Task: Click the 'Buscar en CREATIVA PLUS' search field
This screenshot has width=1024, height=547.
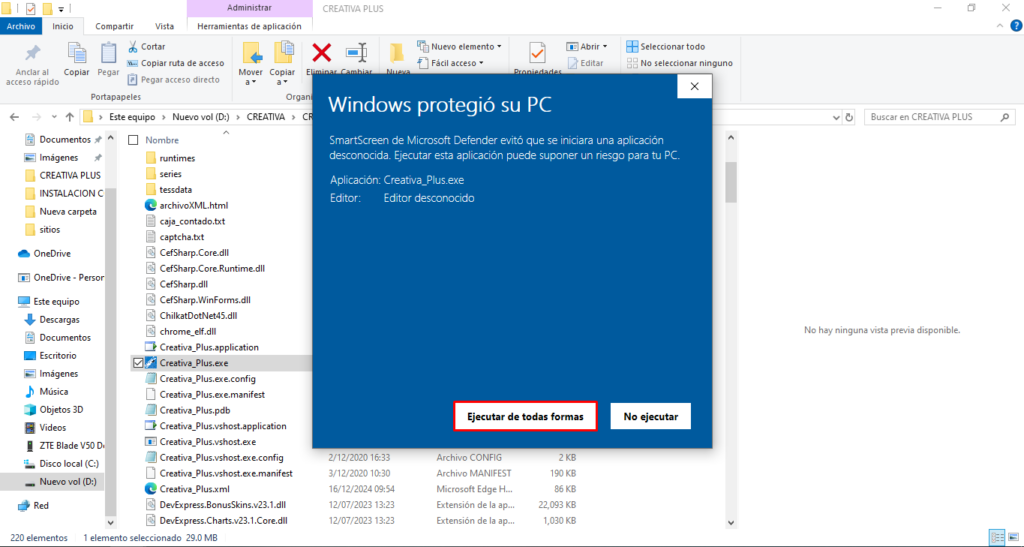Action: pos(940,117)
